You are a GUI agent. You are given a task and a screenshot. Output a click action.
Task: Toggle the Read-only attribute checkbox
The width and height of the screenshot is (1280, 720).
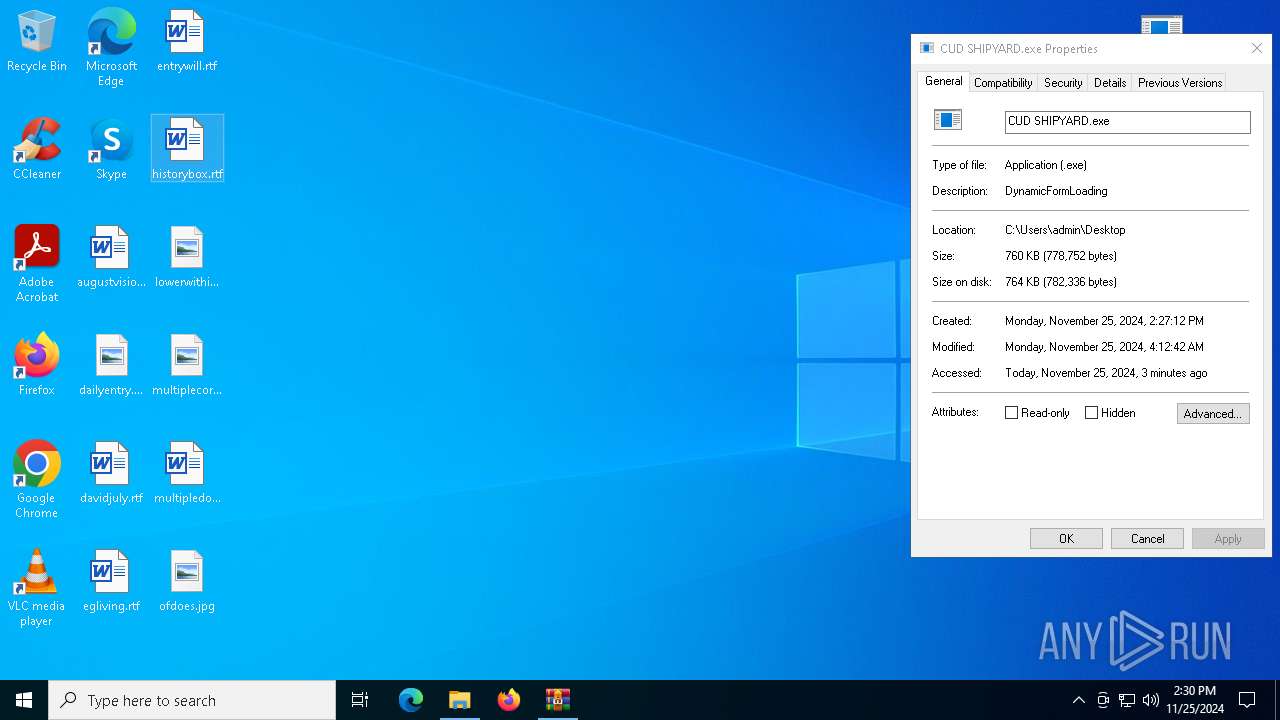(1011, 412)
